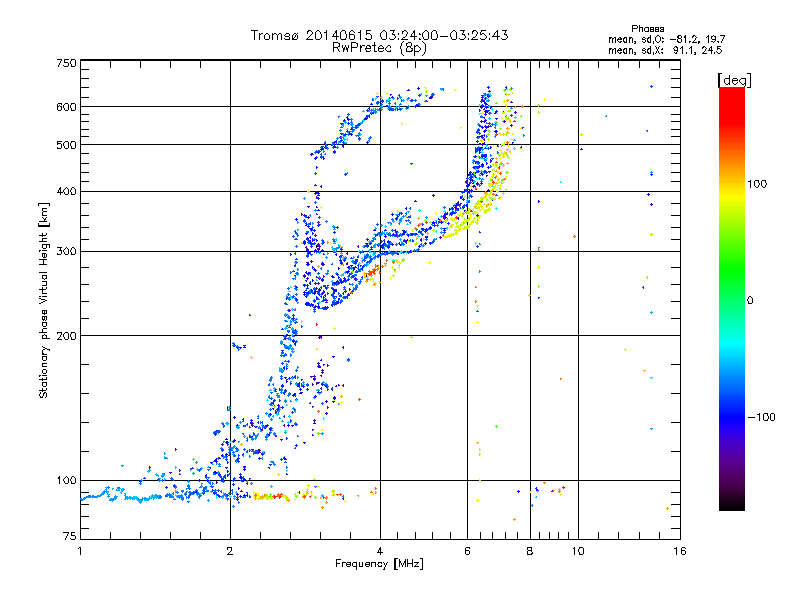Click the 'Stationary phase Virtual Height [km]' axis title
800x600 pixels.
click(x=44, y=300)
